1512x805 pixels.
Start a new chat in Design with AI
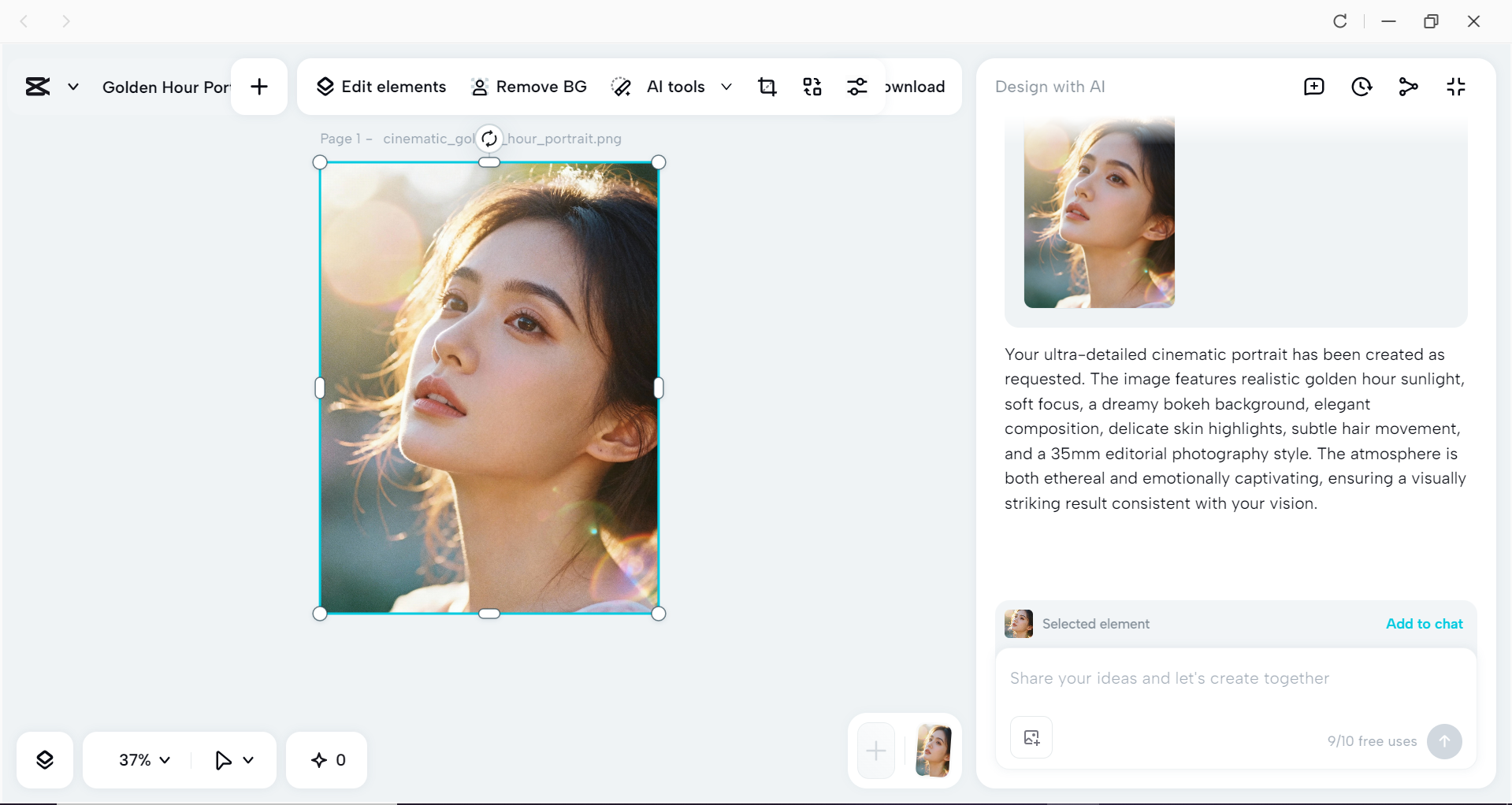pos(1313,87)
